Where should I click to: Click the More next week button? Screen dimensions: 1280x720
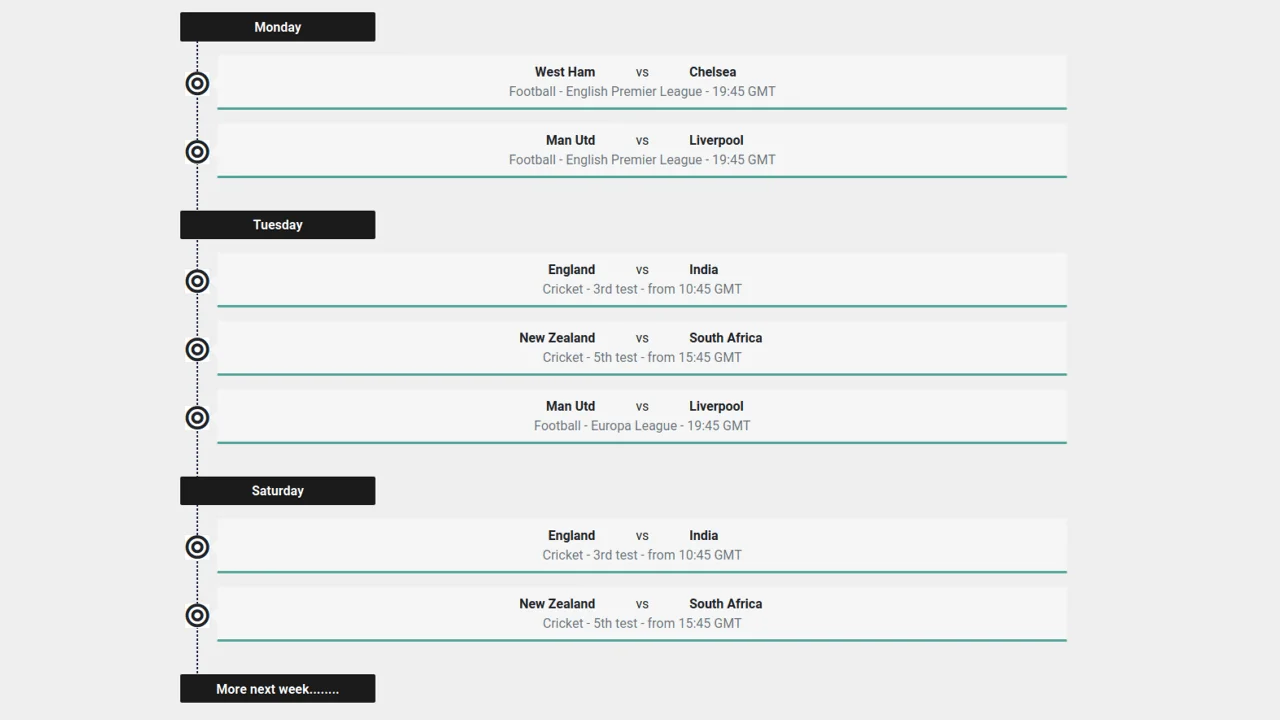coord(277,688)
